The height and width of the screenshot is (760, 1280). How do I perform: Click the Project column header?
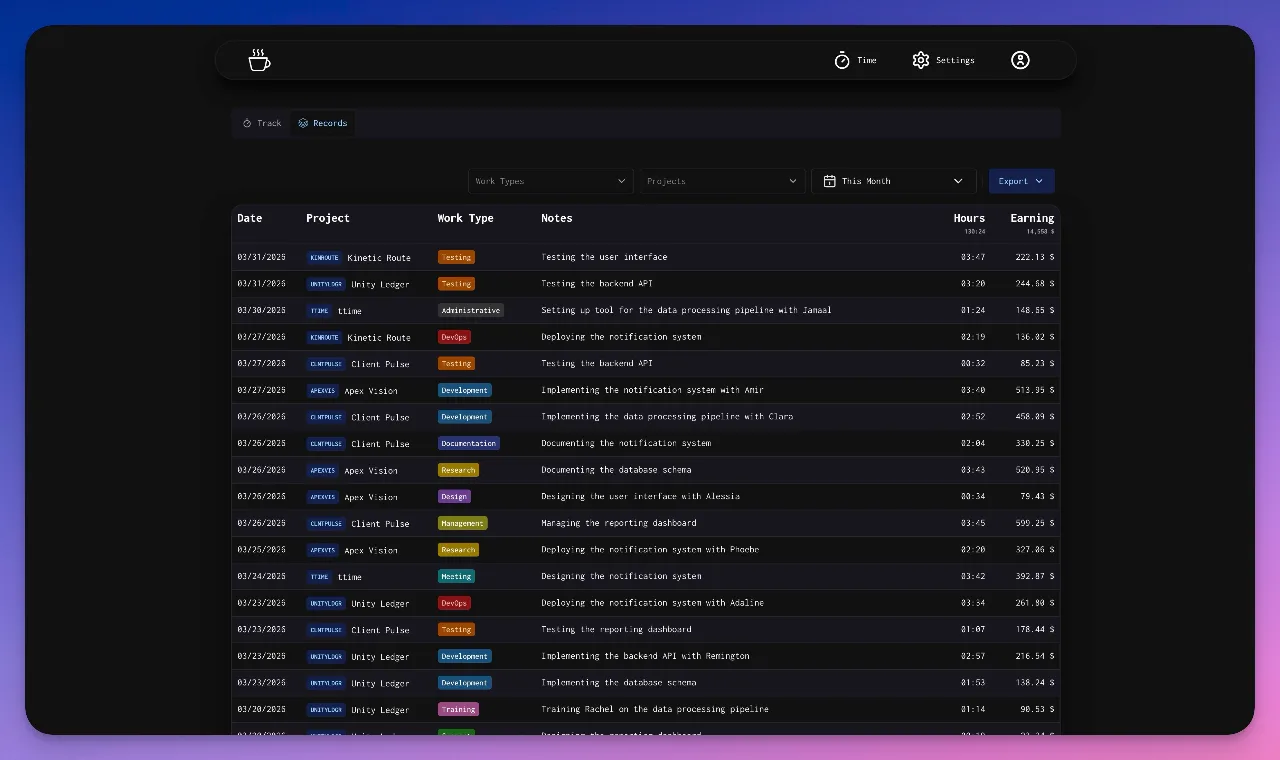click(328, 218)
